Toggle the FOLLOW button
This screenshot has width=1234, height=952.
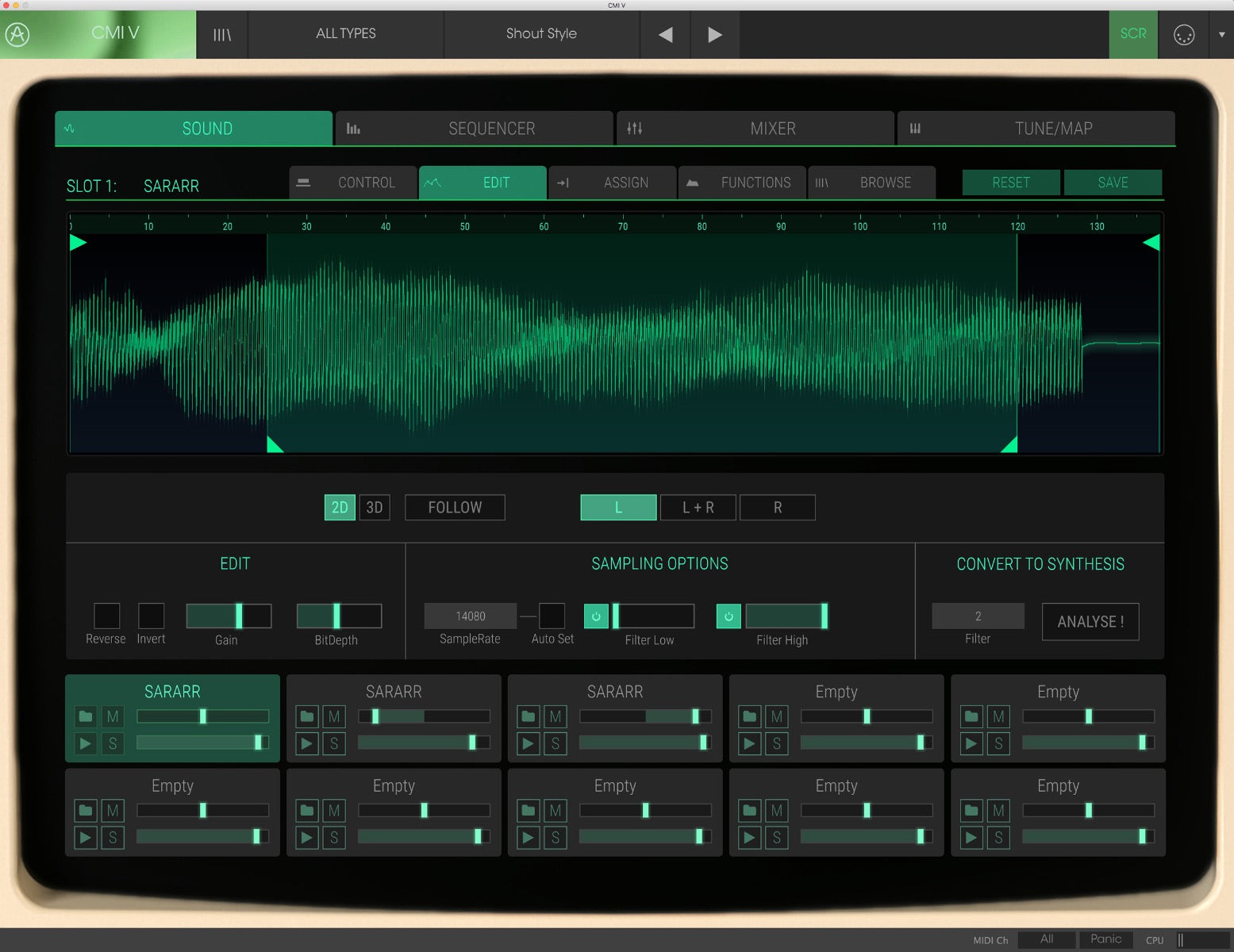(455, 508)
